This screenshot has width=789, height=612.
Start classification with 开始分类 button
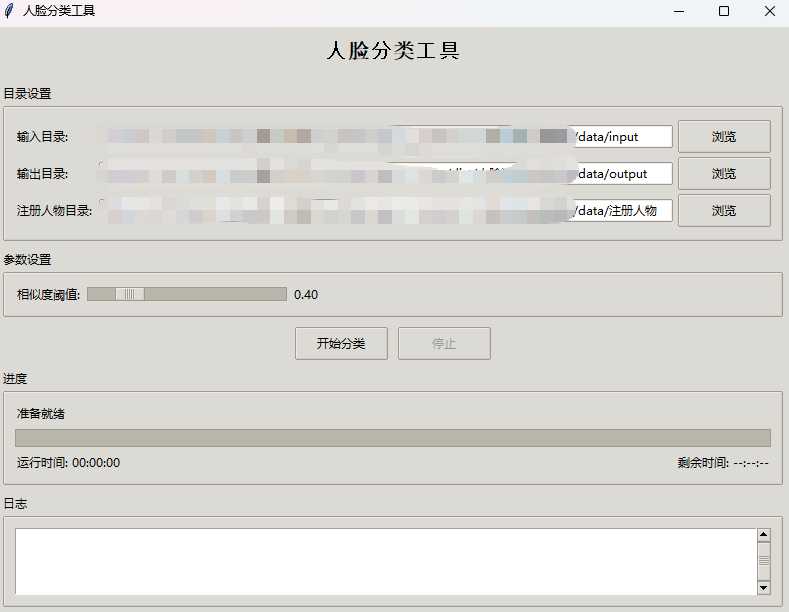point(341,344)
